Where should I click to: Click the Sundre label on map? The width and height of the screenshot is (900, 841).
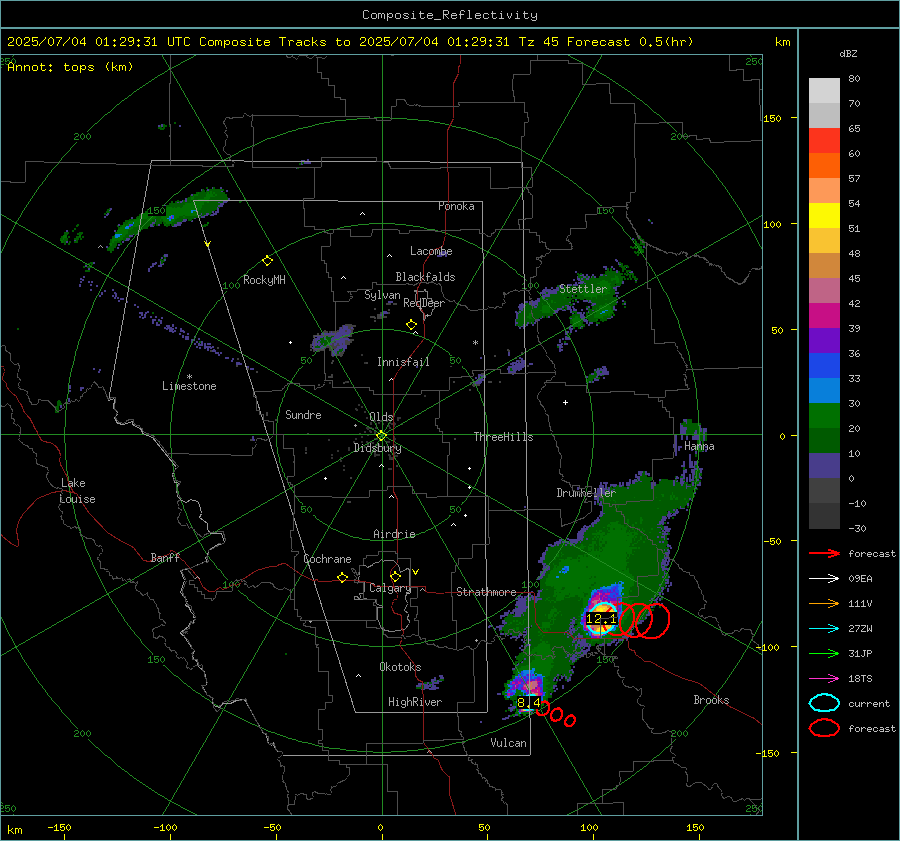point(303,414)
